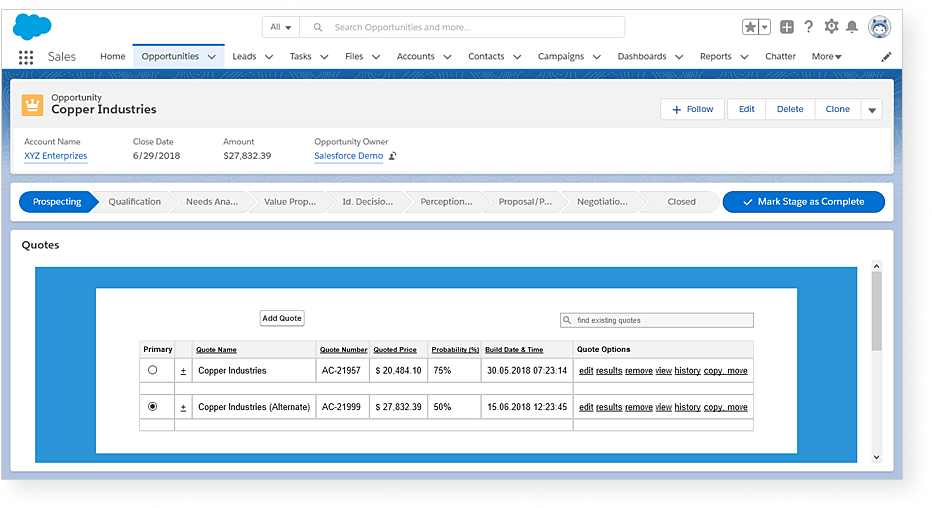Open the Opportunities tab dropdown chevron
Image resolution: width=932 pixels, height=508 pixels.
212,57
